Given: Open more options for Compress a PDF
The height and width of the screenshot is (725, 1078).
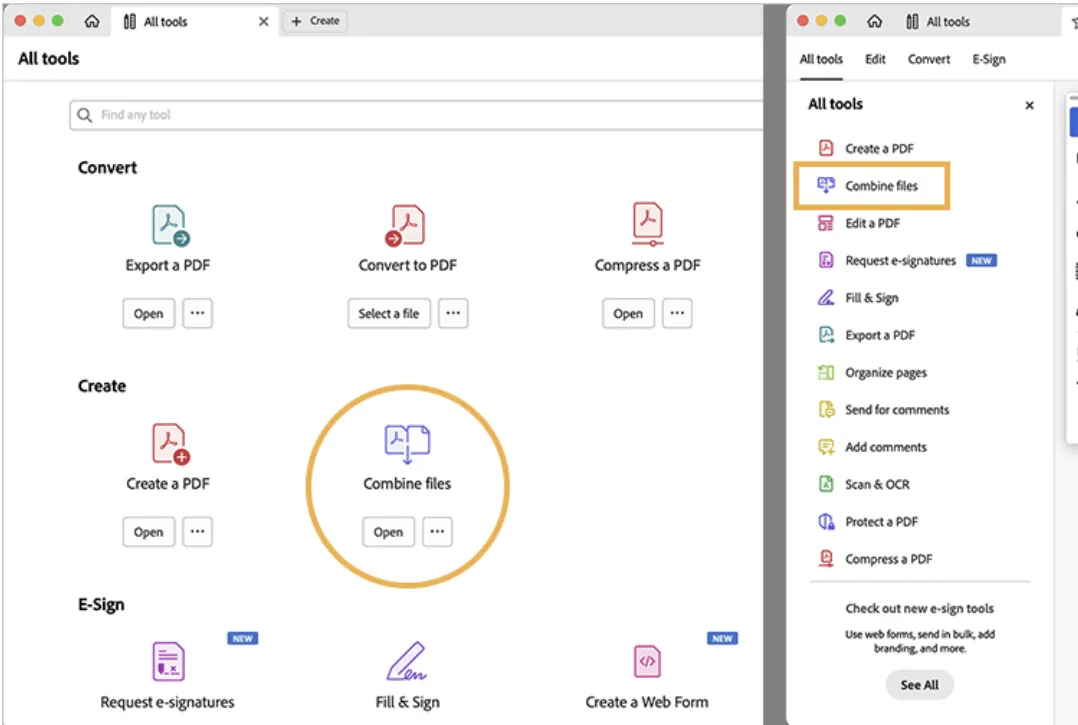Looking at the screenshot, I should [677, 313].
